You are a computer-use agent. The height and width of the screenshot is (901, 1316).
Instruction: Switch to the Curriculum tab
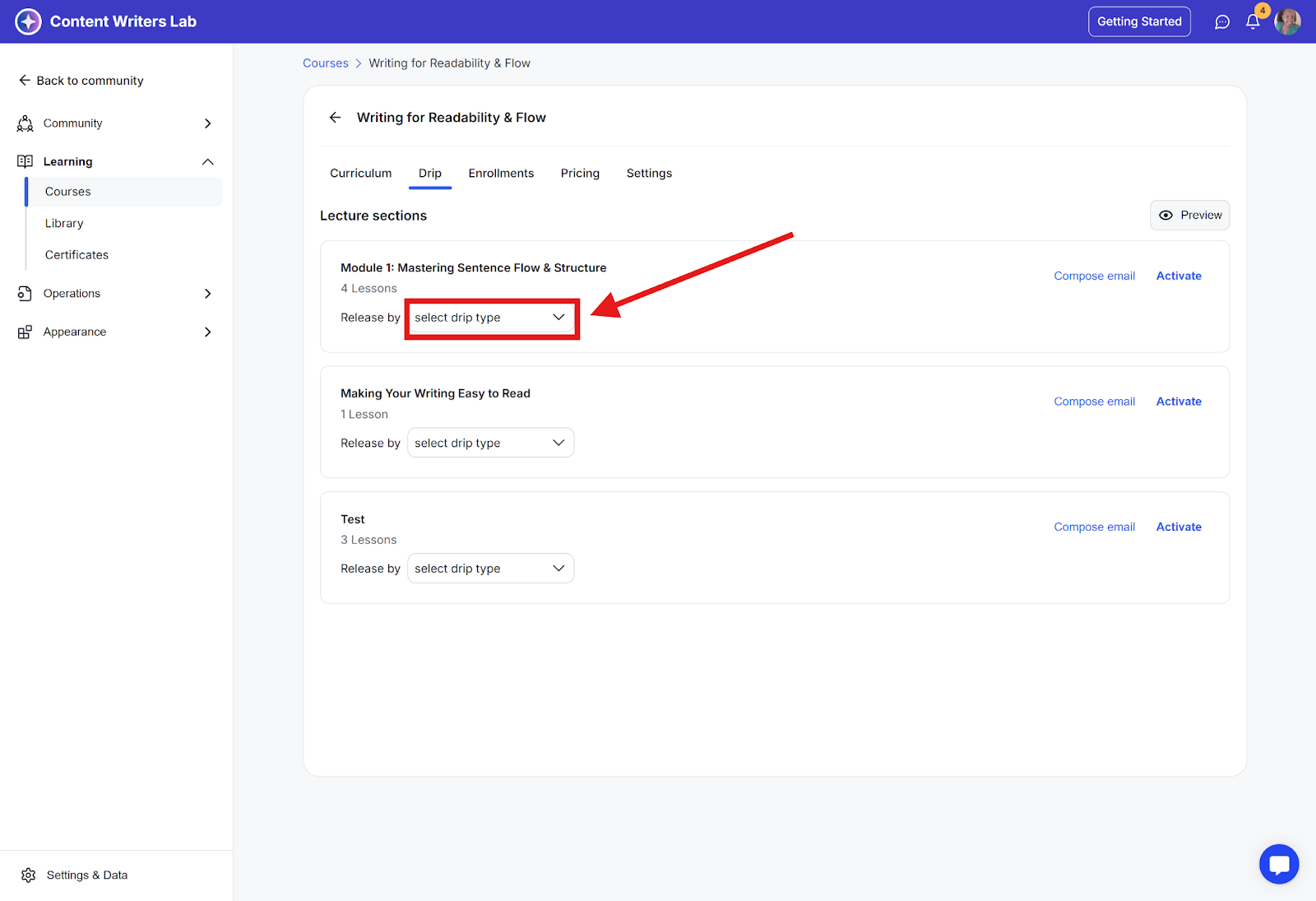(360, 174)
